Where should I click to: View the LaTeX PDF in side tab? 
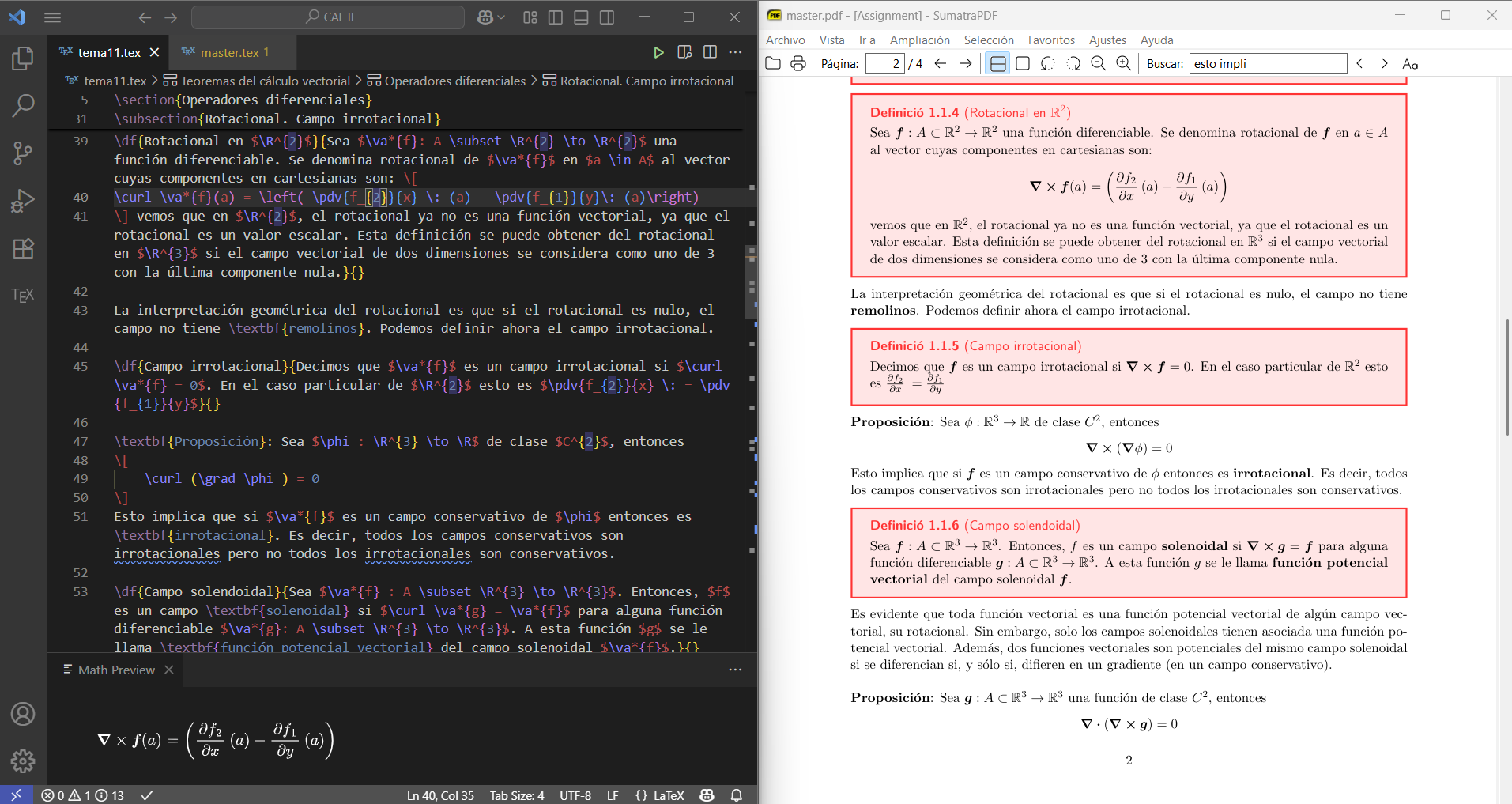click(684, 52)
